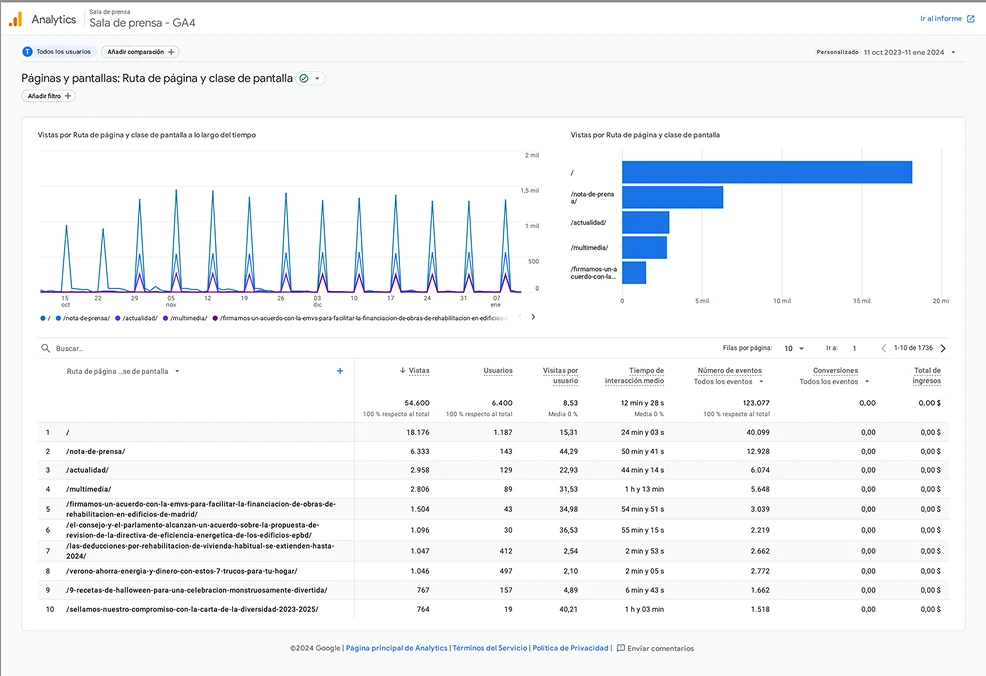Open Política de Privacidad link
986x676 pixels.
pos(570,648)
